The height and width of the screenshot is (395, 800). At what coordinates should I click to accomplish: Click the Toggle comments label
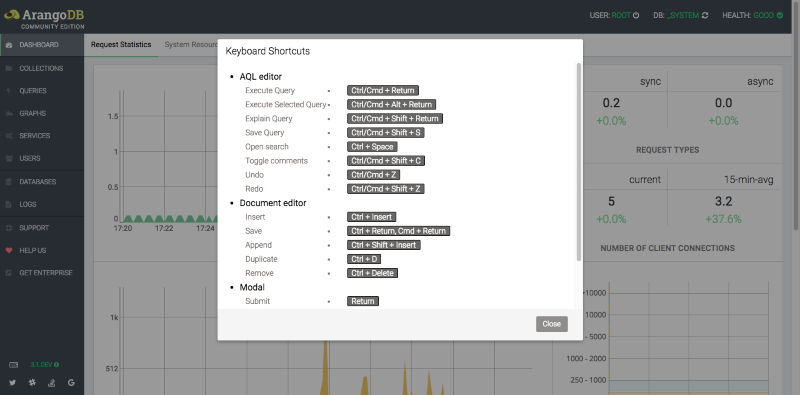pos(277,161)
